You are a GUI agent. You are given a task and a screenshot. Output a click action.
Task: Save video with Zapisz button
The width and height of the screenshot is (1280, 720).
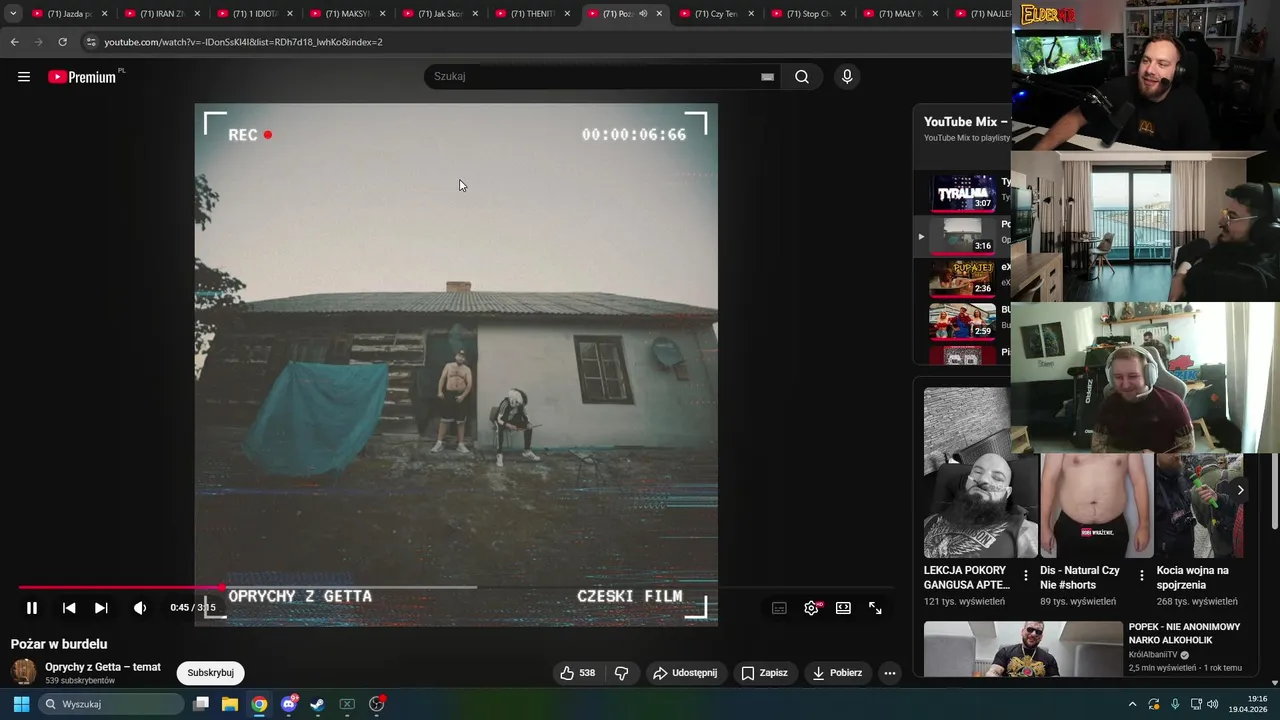(x=764, y=673)
